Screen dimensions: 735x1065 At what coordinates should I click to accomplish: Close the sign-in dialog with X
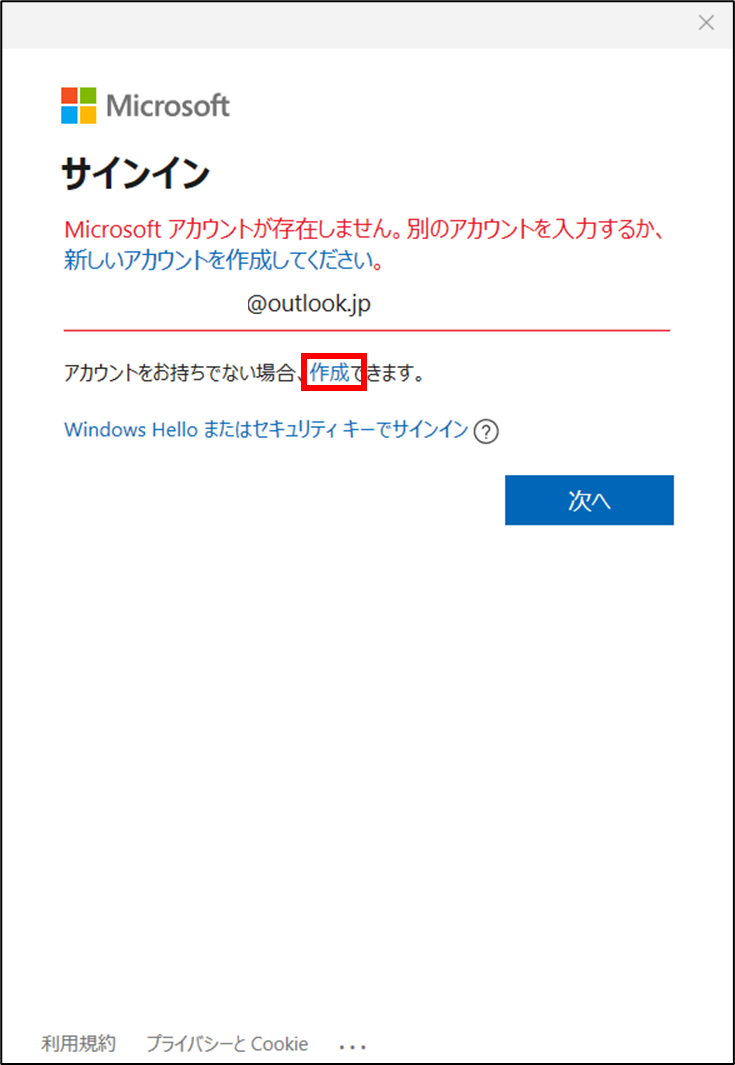(706, 23)
